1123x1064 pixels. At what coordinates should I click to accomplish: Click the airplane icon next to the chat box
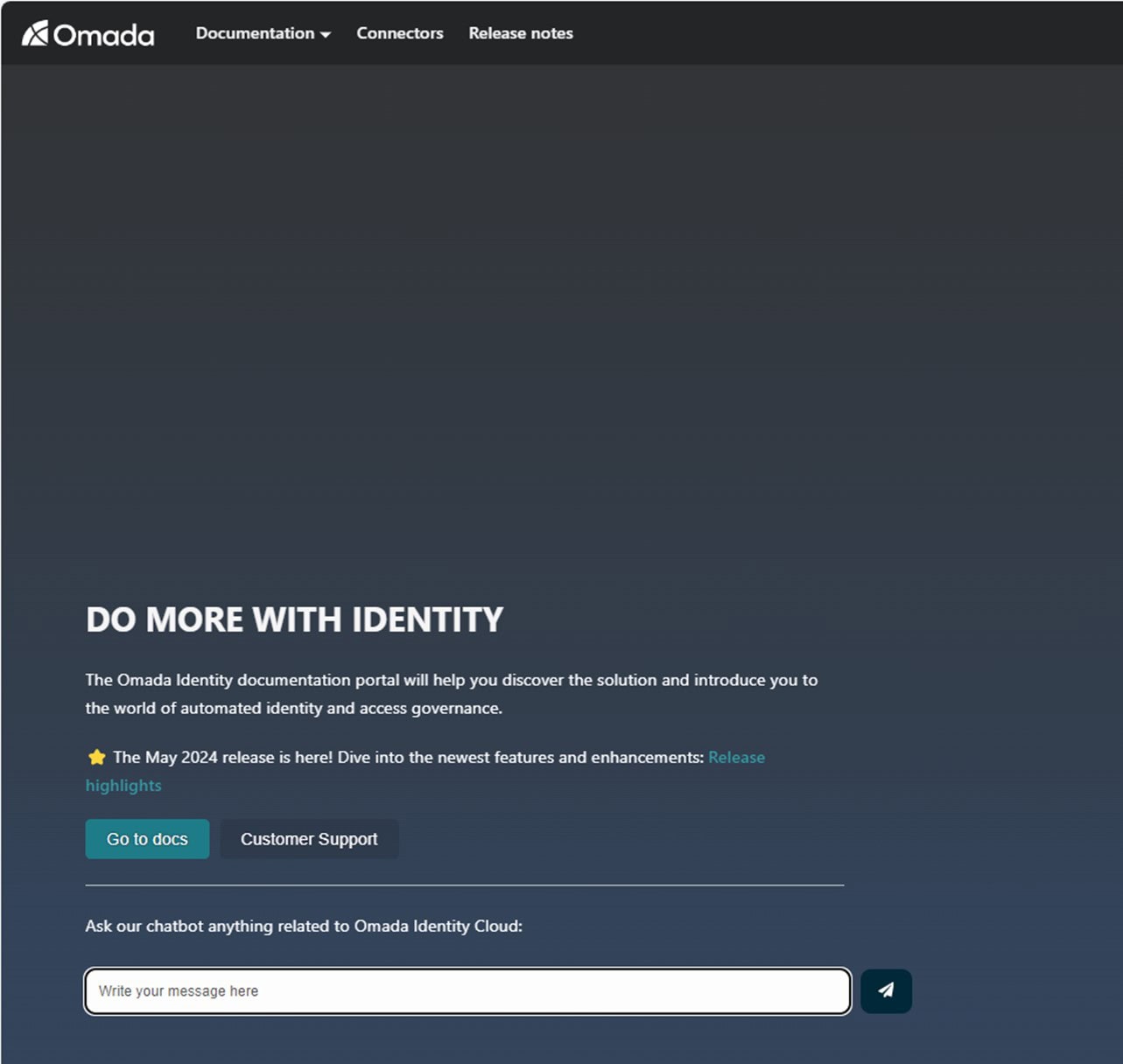886,990
